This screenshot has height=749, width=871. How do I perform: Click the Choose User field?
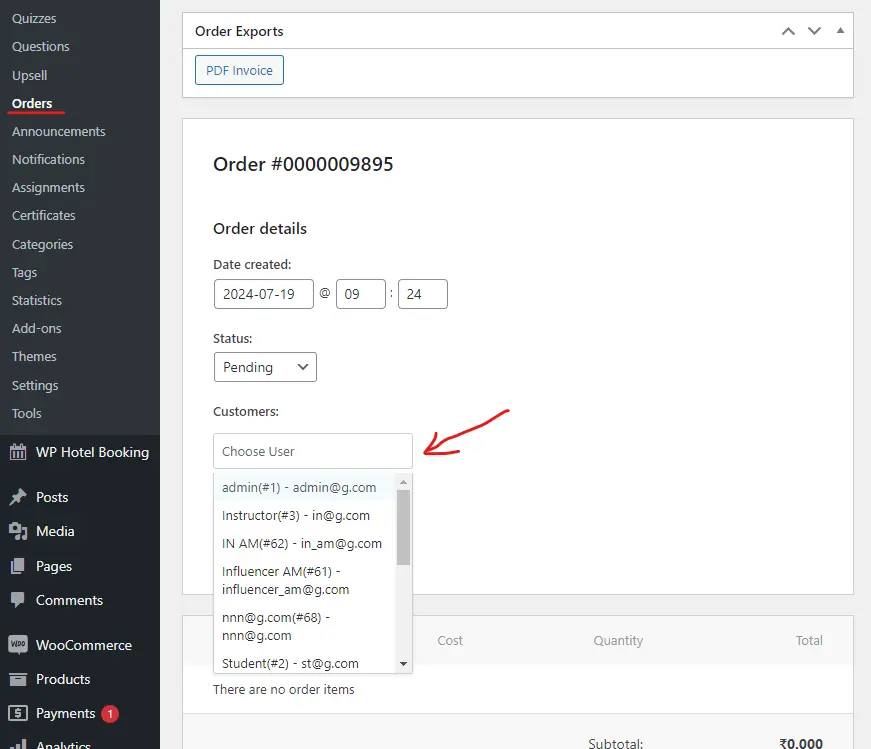pyautogui.click(x=312, y=450)
